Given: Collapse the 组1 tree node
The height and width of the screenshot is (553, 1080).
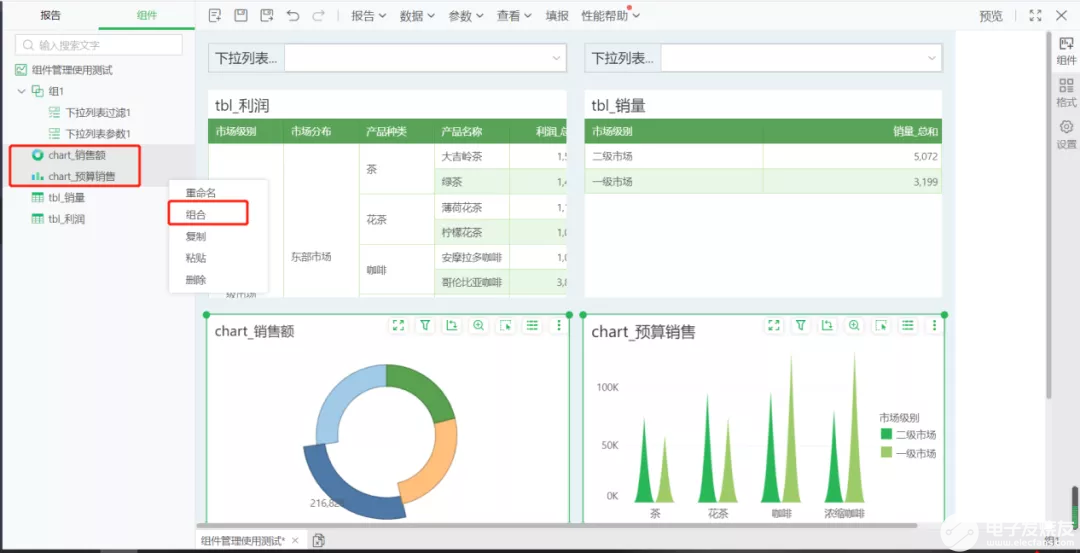Looking at the screenshot, I should (22, 91).
